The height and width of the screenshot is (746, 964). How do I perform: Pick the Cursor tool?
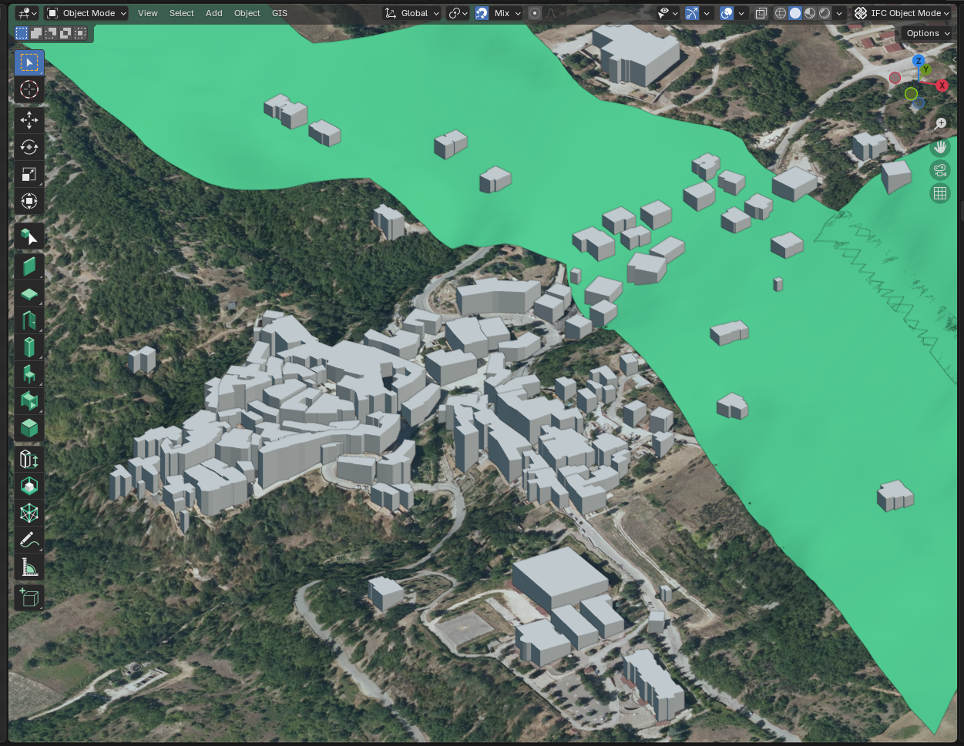click(x=28, y=88)
